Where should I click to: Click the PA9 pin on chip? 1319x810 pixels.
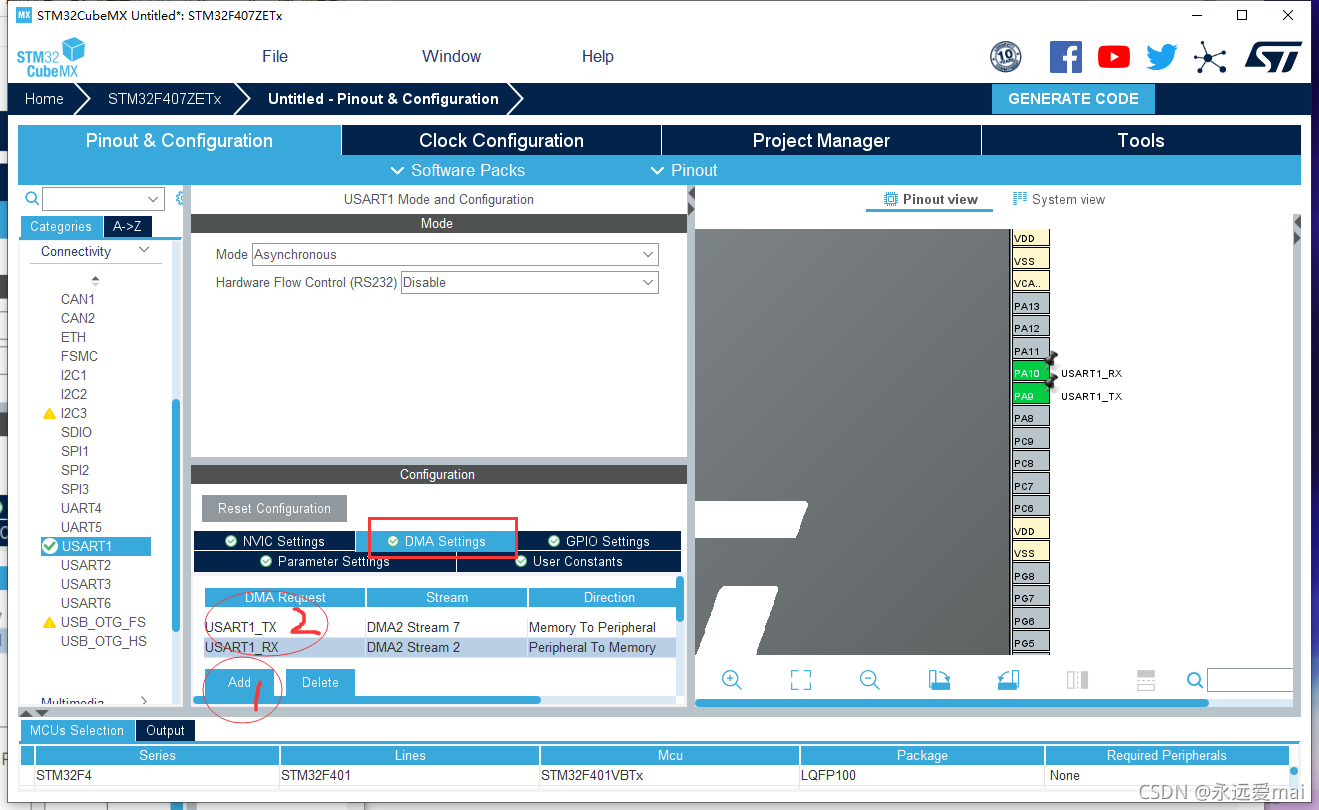click(x=1030, y=396)
